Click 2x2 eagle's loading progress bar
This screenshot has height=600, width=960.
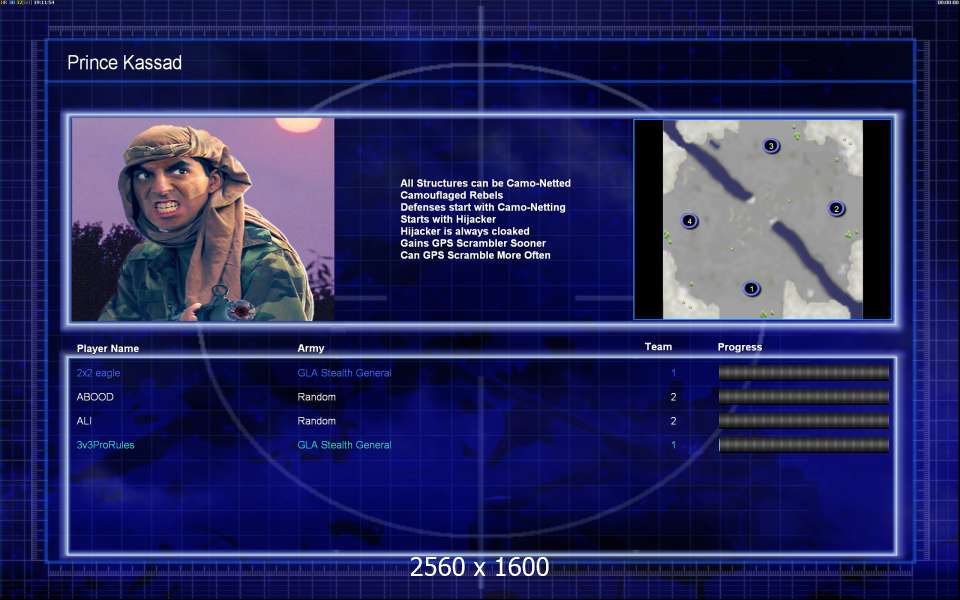pos(803,373)
